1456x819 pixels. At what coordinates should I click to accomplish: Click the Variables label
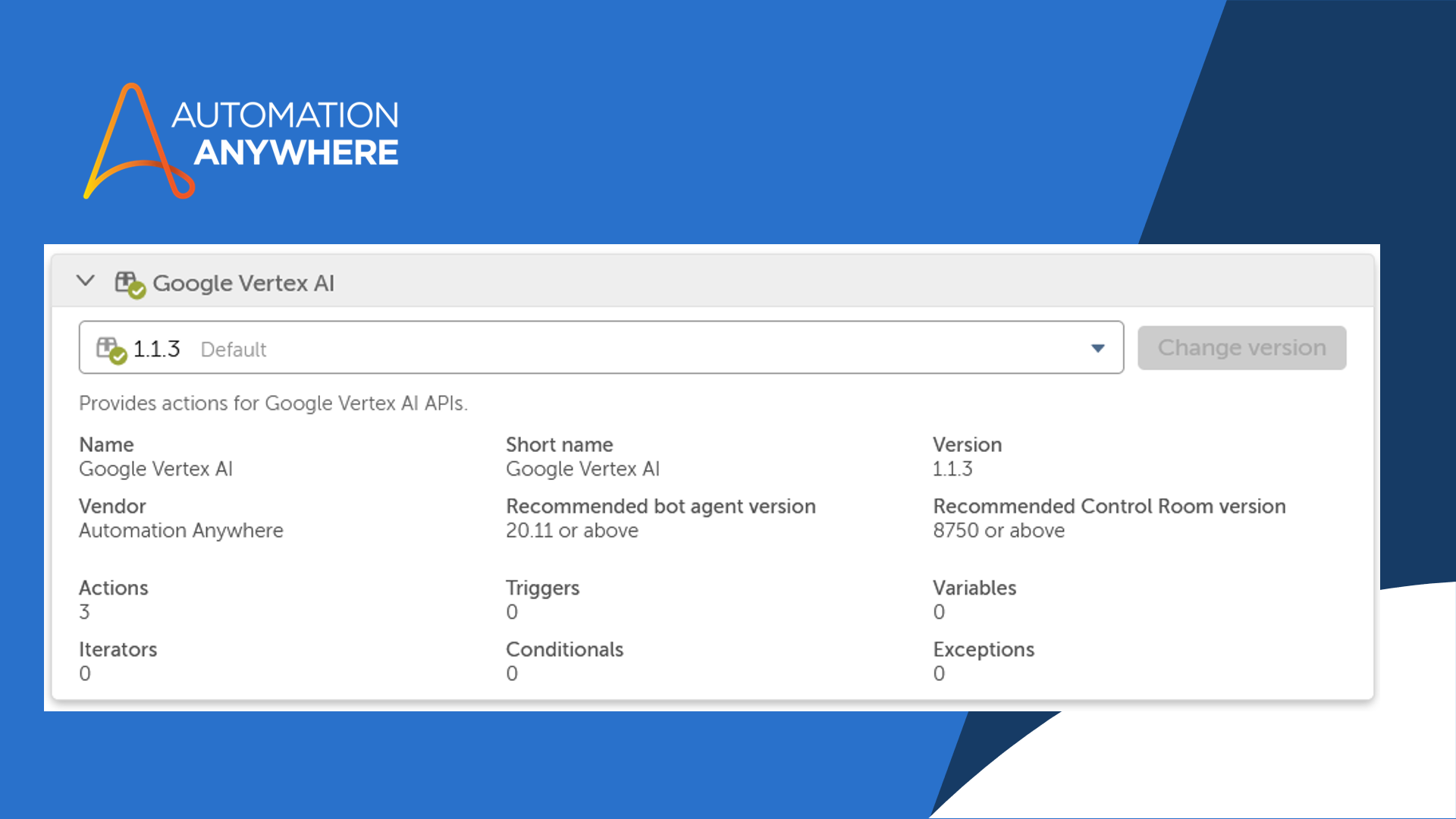click(974, 588)
